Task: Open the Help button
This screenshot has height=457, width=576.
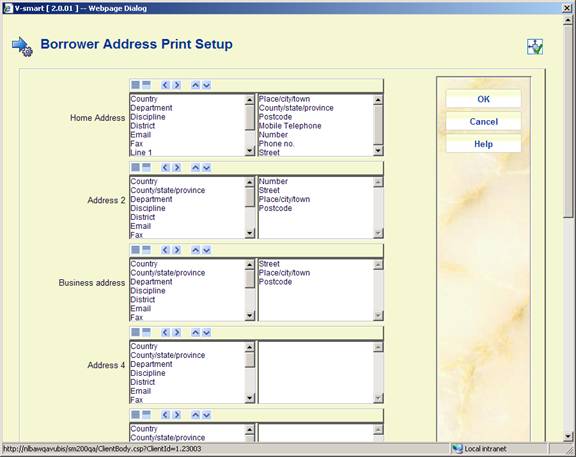Action: click(483, 144)
